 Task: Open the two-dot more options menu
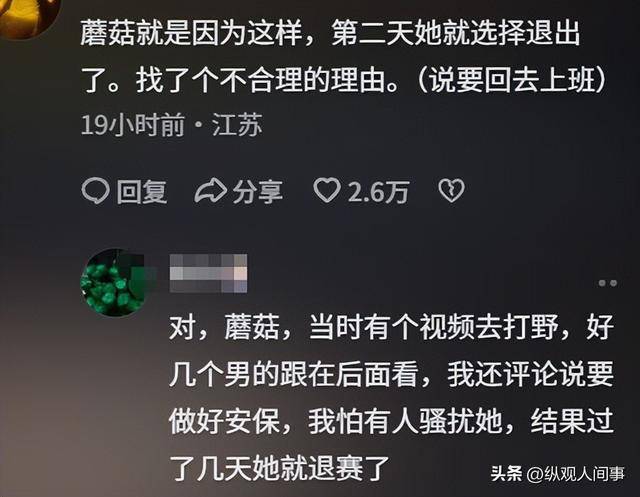(x=607, y=283)
